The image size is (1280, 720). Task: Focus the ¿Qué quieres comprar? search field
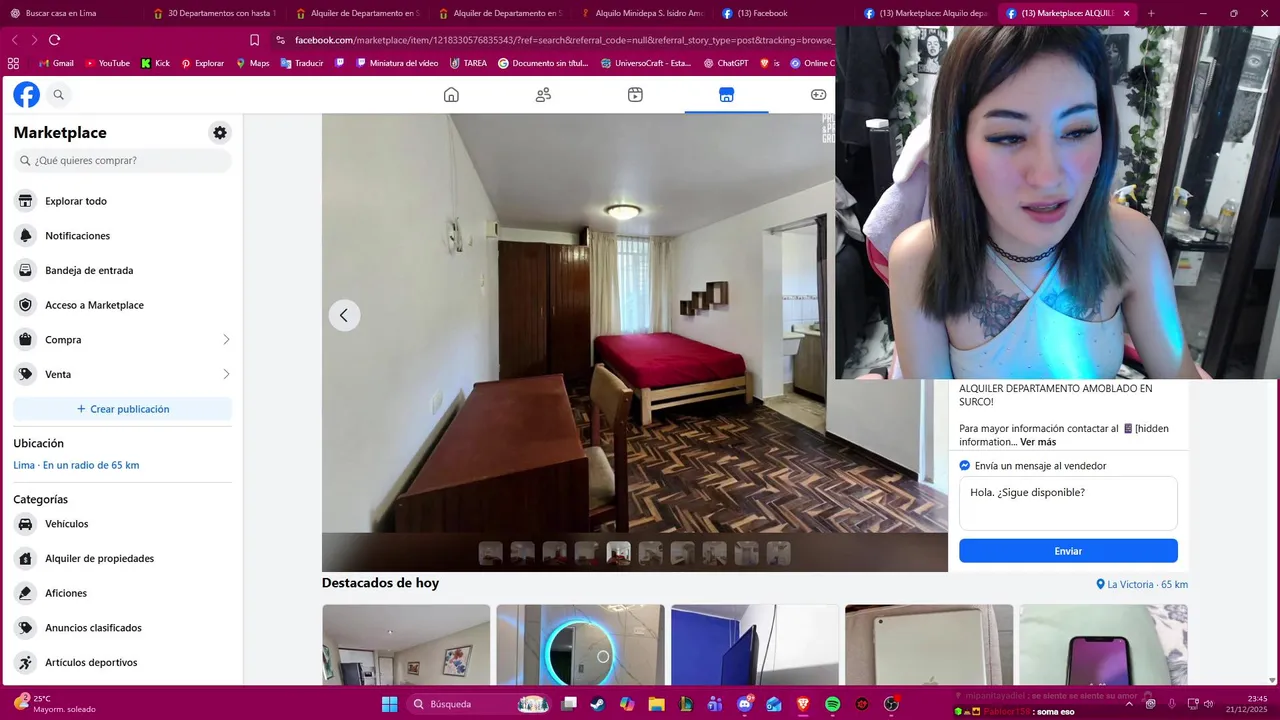coord(122,160)
